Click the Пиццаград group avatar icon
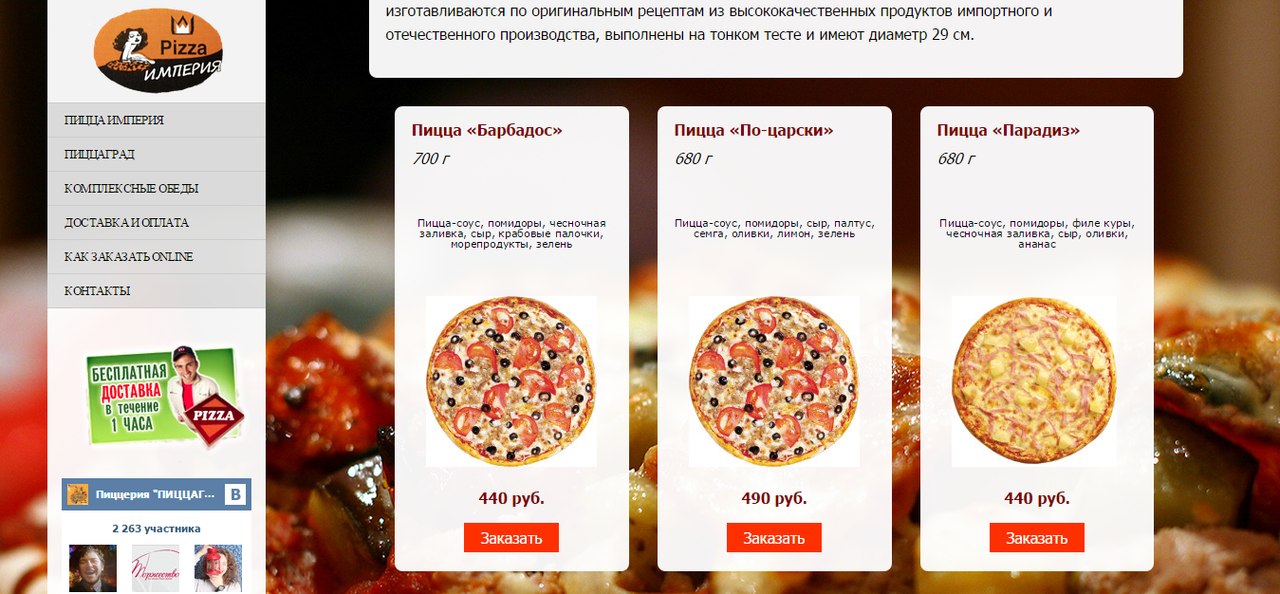 click(x=77, y=494)
